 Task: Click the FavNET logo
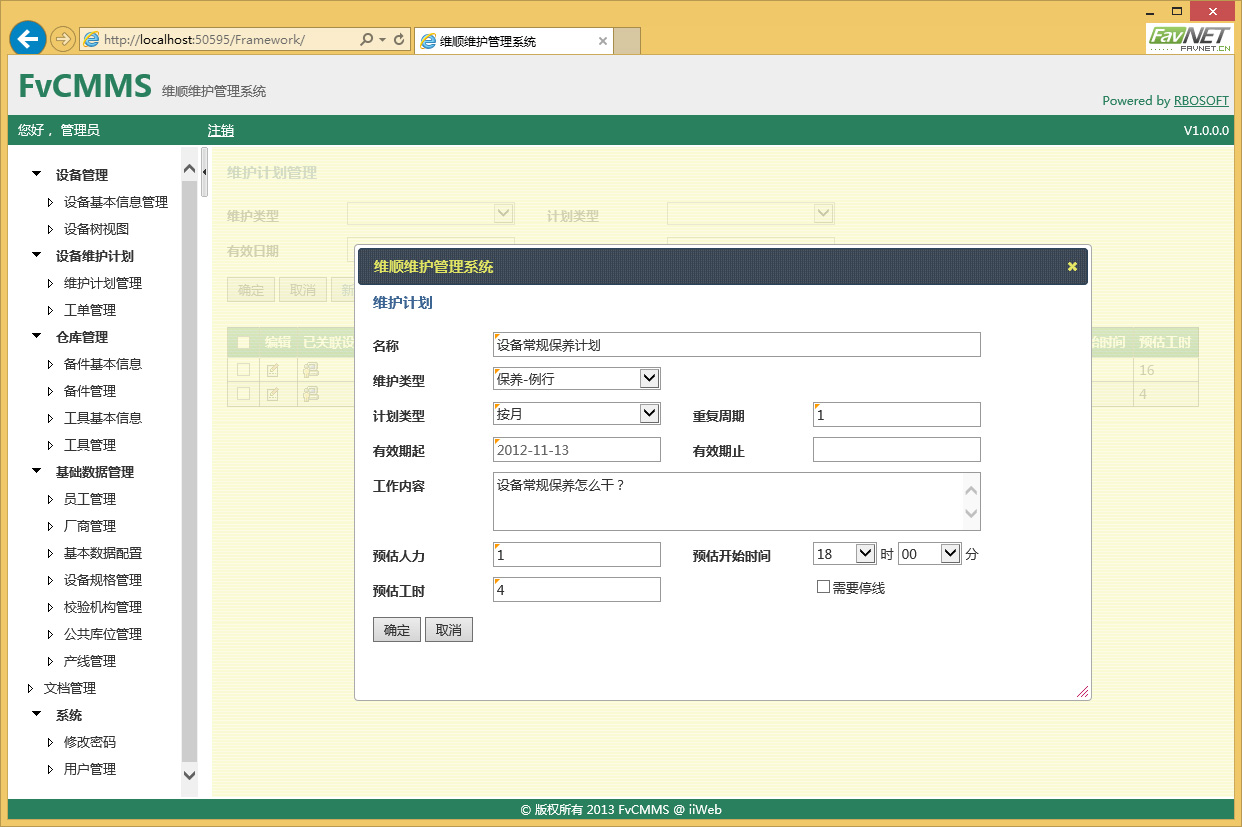tap(1189, 38)
